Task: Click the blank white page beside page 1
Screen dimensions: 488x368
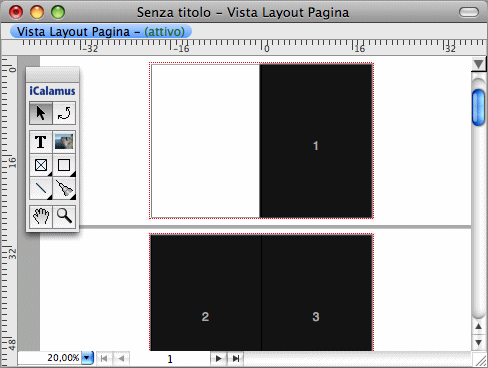Action: point(205,141)
